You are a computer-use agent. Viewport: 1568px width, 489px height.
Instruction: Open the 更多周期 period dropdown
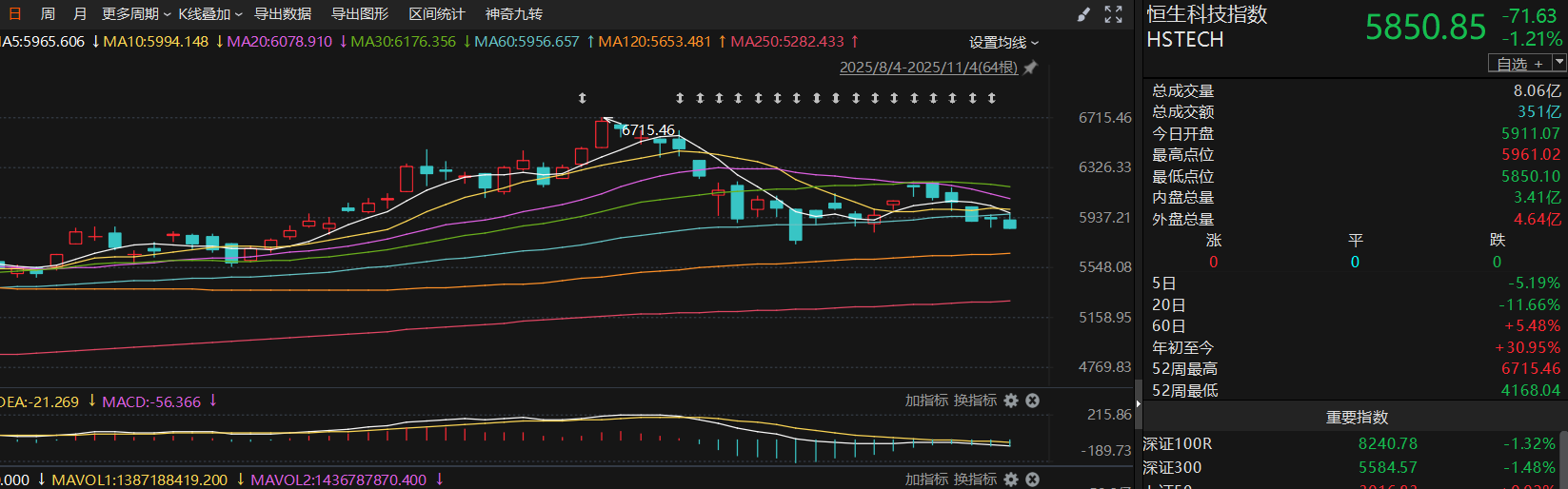click(136, 14)
